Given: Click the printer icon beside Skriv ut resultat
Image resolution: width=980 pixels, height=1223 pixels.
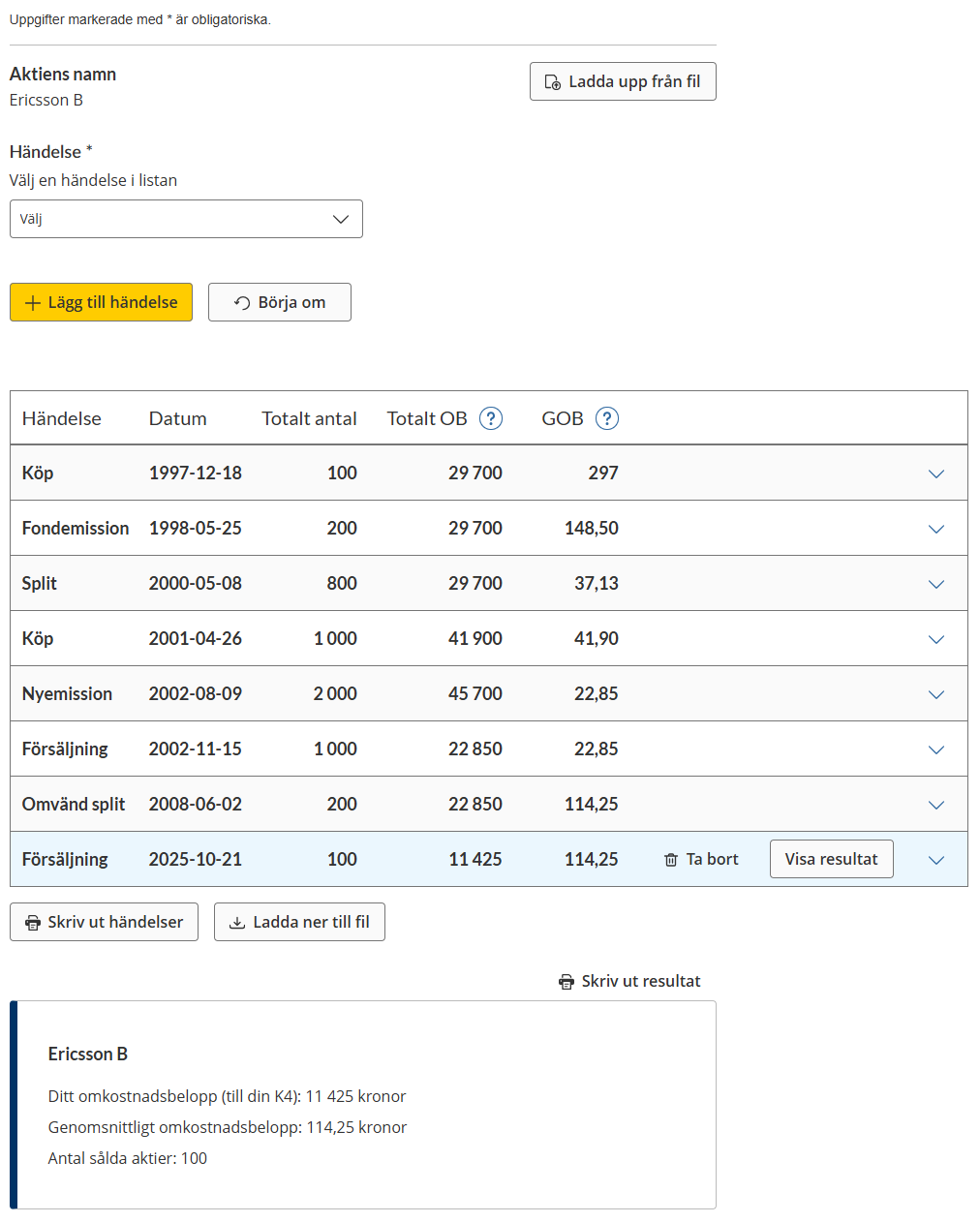Looking at the screenshot, I should coord(567,982).
